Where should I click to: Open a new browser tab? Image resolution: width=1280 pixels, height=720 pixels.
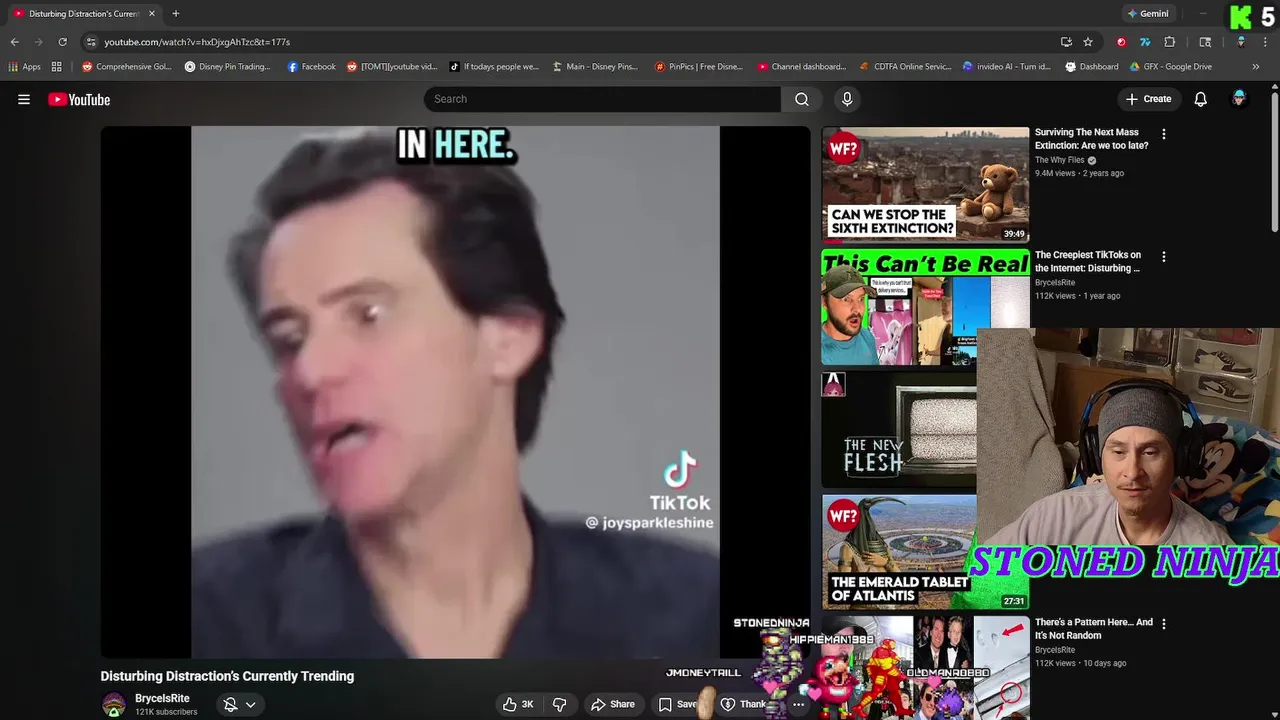point(175,14)
